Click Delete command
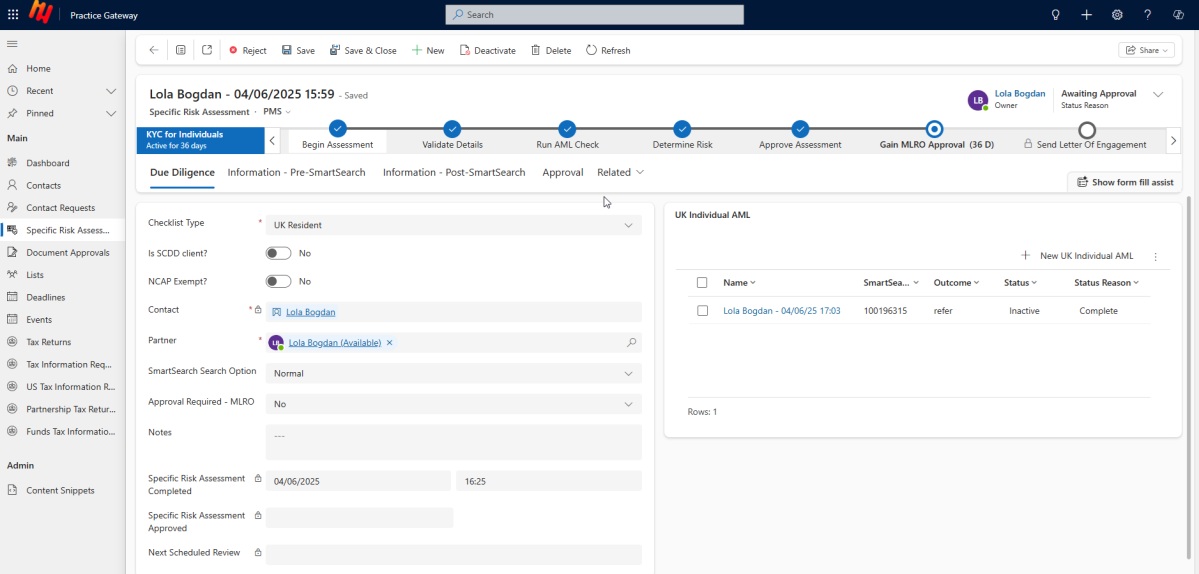 coord(551,50)
